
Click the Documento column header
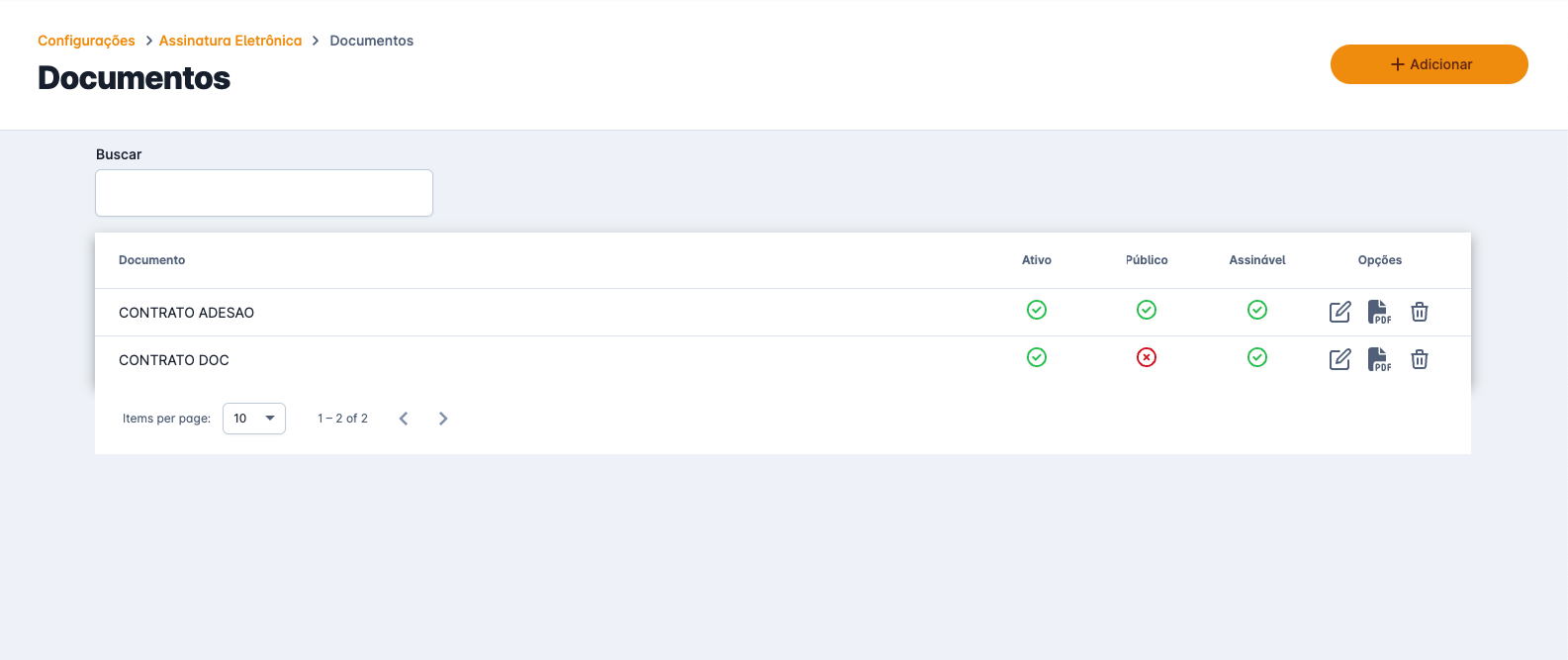click(152, 260)
